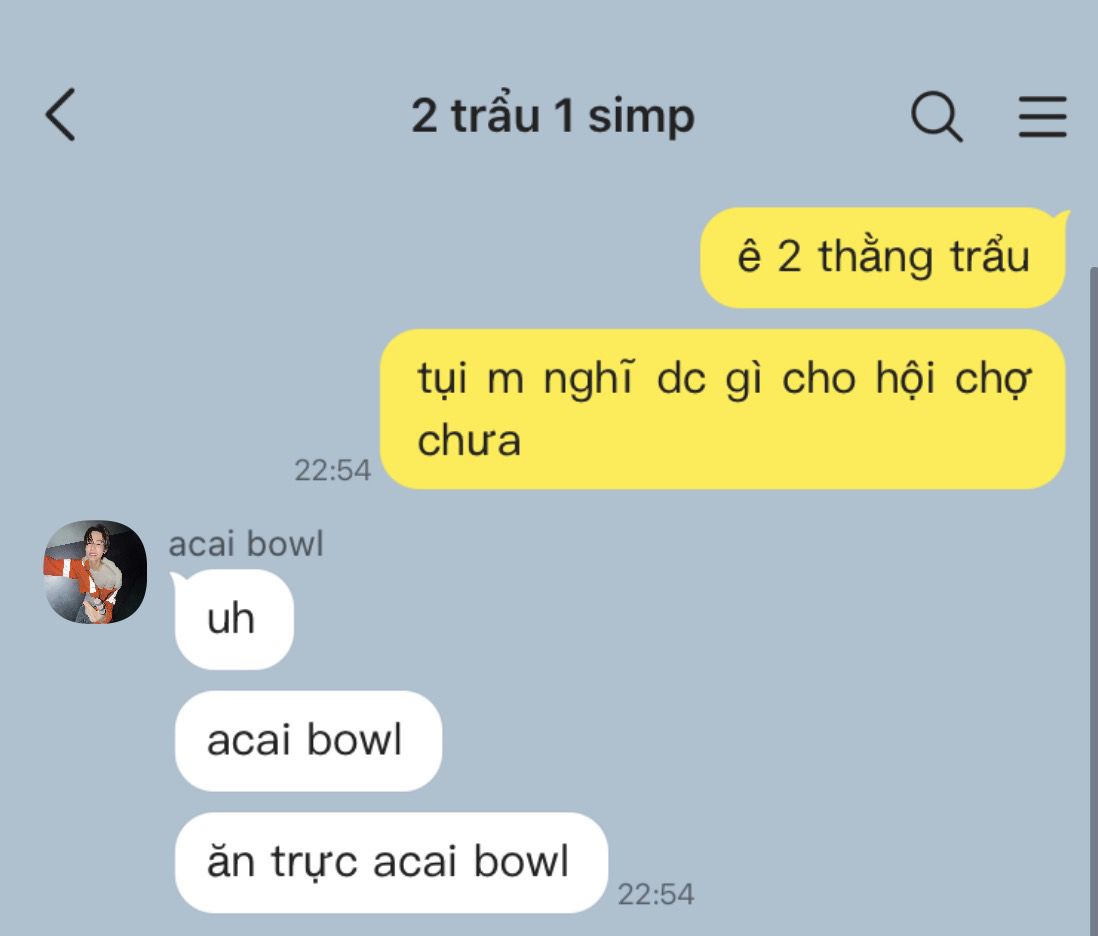Tap the 22:54 timestamp beside yellow message
The height and width of the screenshot is (936, 1098).
click(x=333, y=470)
